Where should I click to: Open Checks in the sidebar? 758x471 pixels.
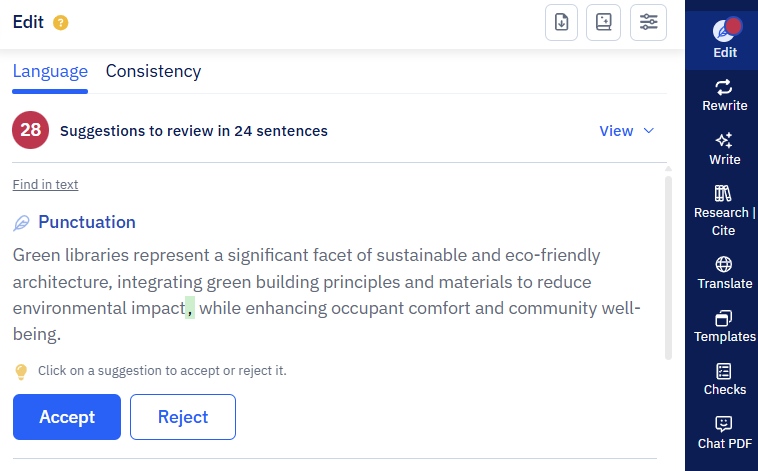[x=724, y=380]
